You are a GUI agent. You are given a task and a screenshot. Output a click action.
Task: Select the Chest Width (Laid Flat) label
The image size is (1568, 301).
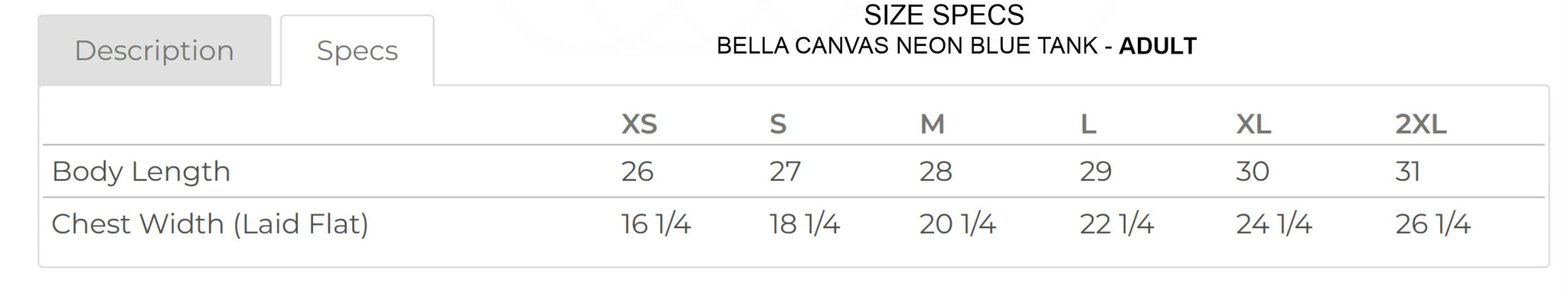(210, 224)
